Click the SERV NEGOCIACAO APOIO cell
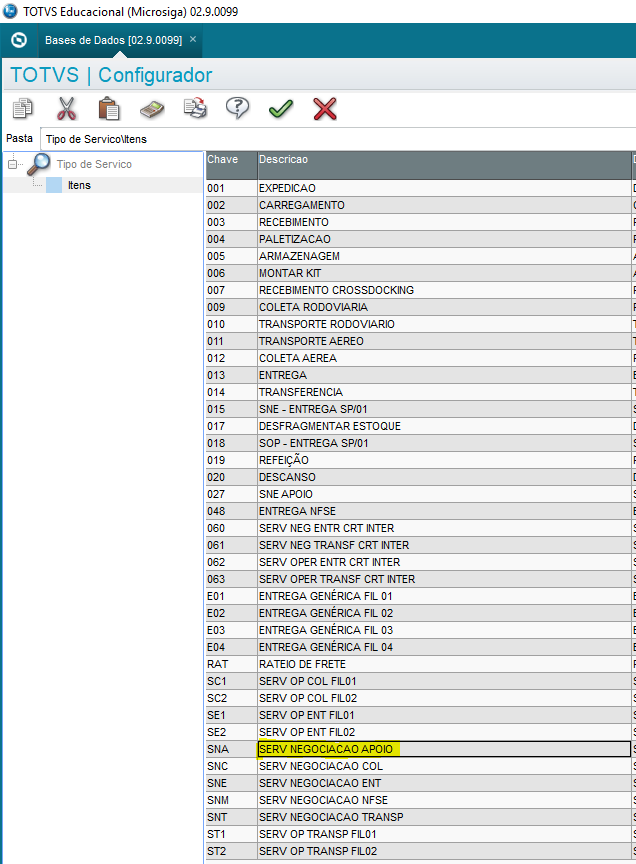The image size is (636, 864). pos(444,749)
